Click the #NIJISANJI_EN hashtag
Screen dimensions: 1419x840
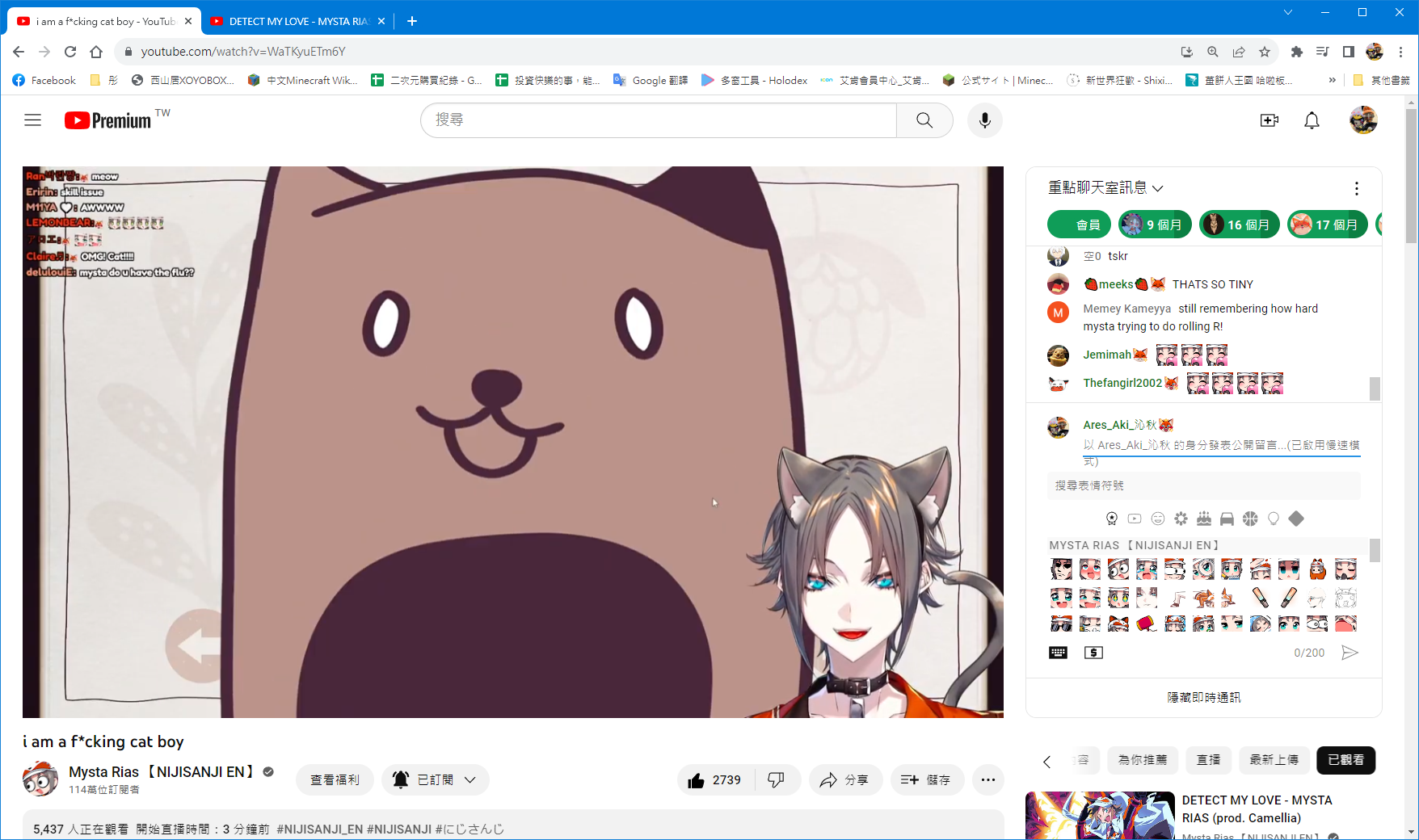pyautogui.click(x=320, y=829)
